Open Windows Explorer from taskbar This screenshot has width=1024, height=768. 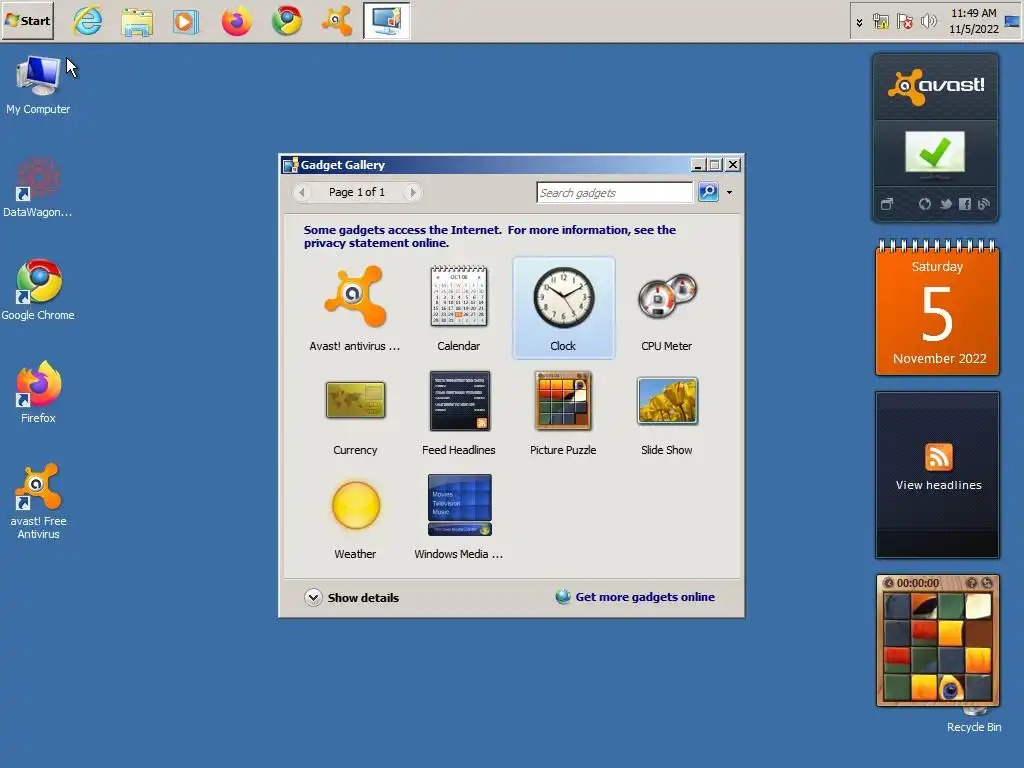point(137,21)
